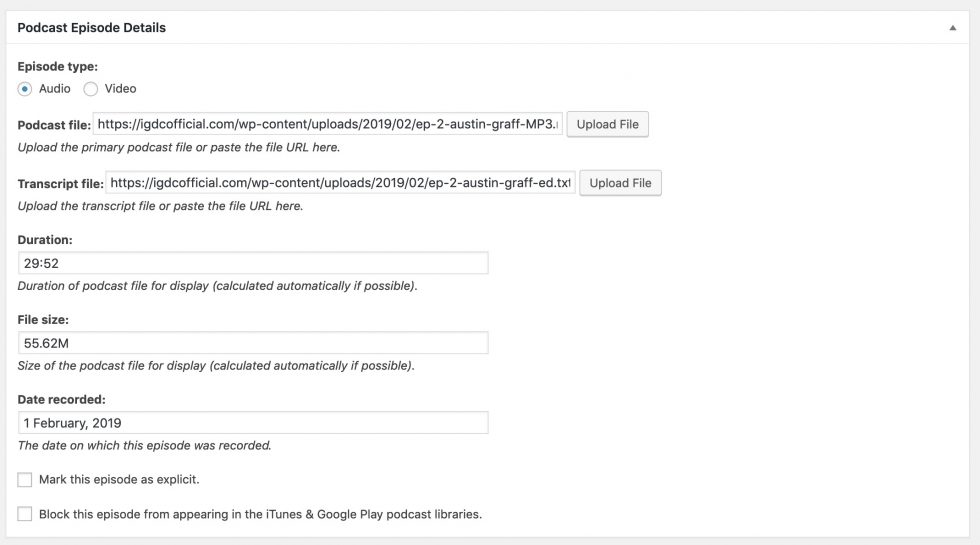
Task: Click the 'Date recorded:' label
Action: [62, 400]
